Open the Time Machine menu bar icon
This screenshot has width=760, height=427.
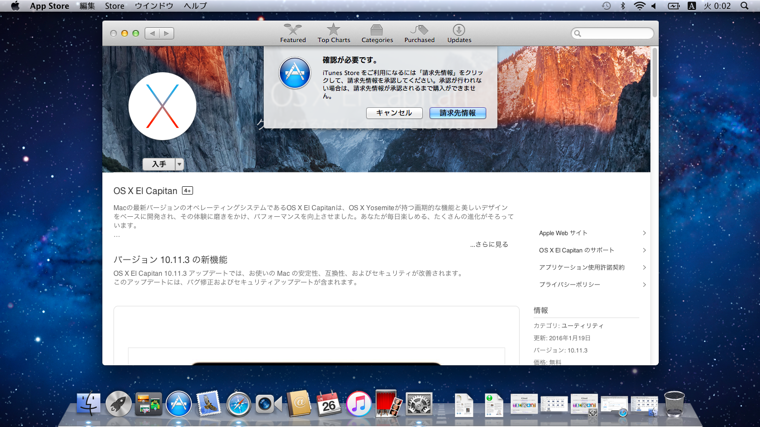point(606,6)
